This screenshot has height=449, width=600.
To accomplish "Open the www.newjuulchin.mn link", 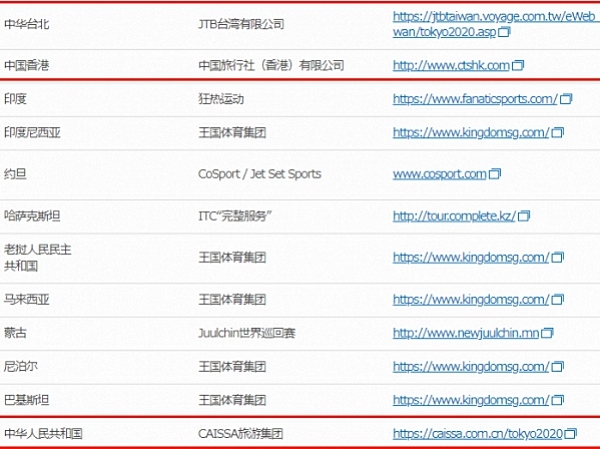I will click(x=466, y=333).
